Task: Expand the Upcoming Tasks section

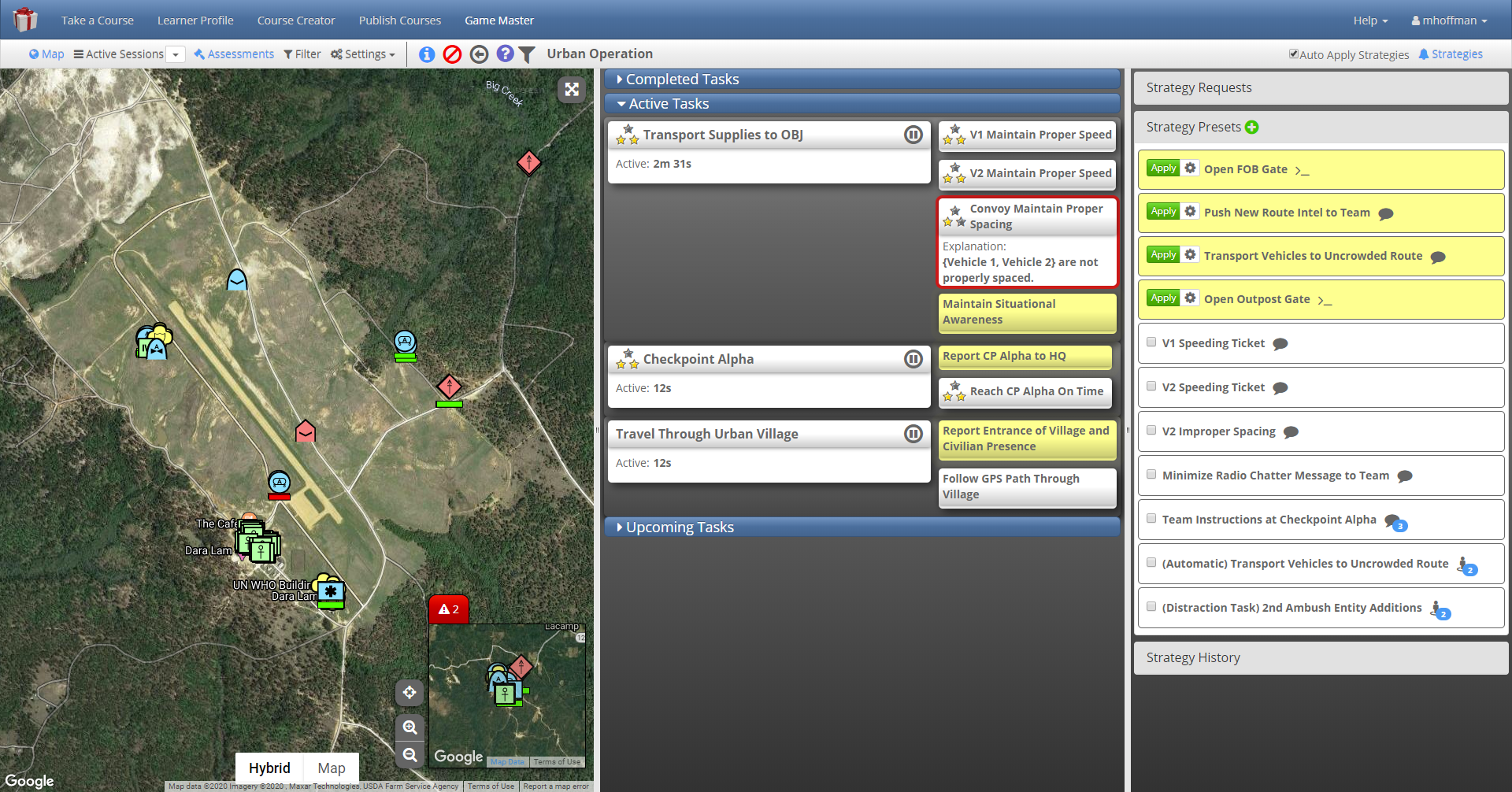Action: click(x=862, y=527)
